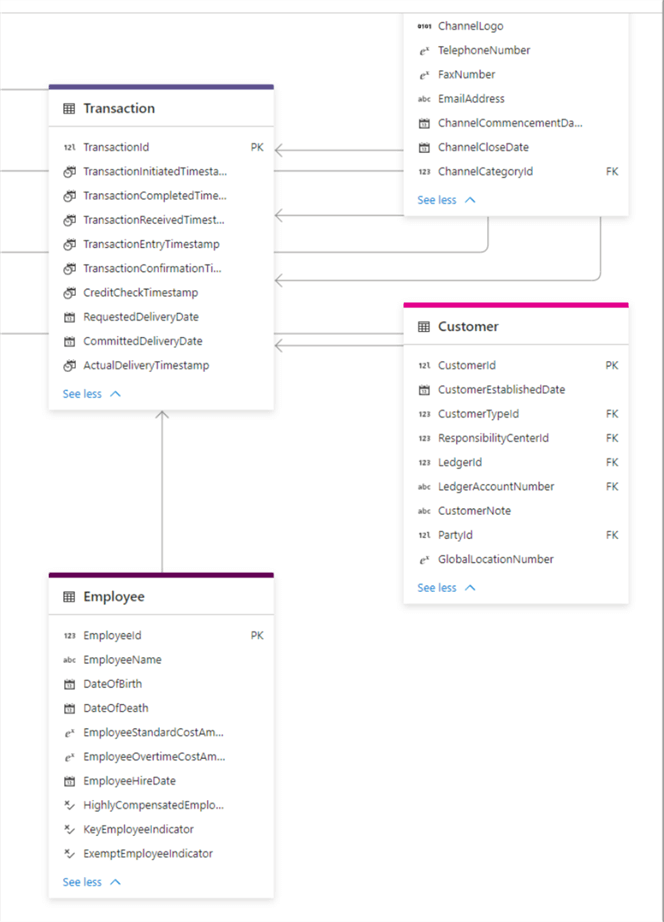This screenshot has width=664, height=922.
Task: Select the EmployeeOvertimeCostAm... column
Action: [161, 757]
